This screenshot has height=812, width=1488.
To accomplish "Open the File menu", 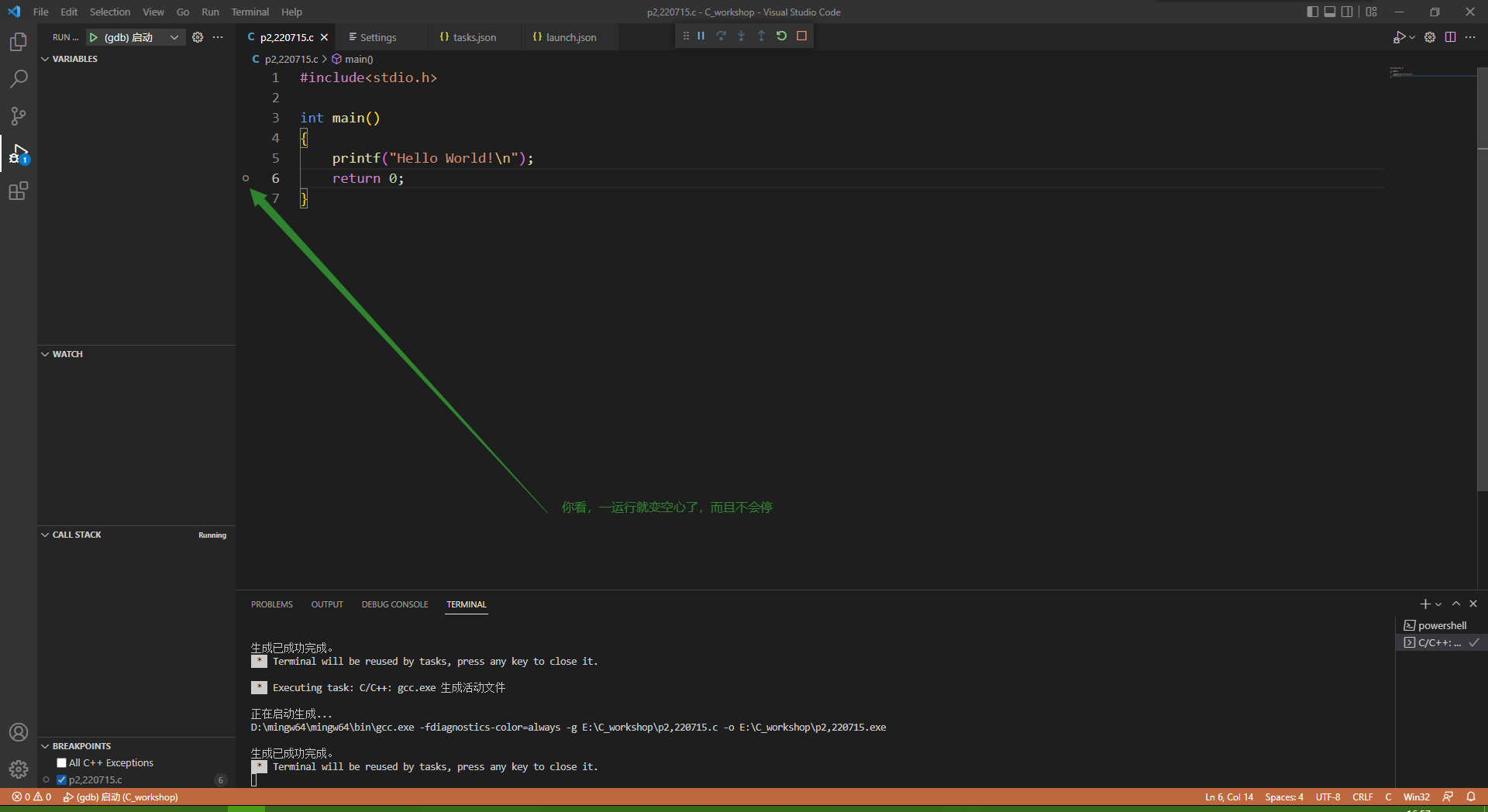I will point(41,12).
